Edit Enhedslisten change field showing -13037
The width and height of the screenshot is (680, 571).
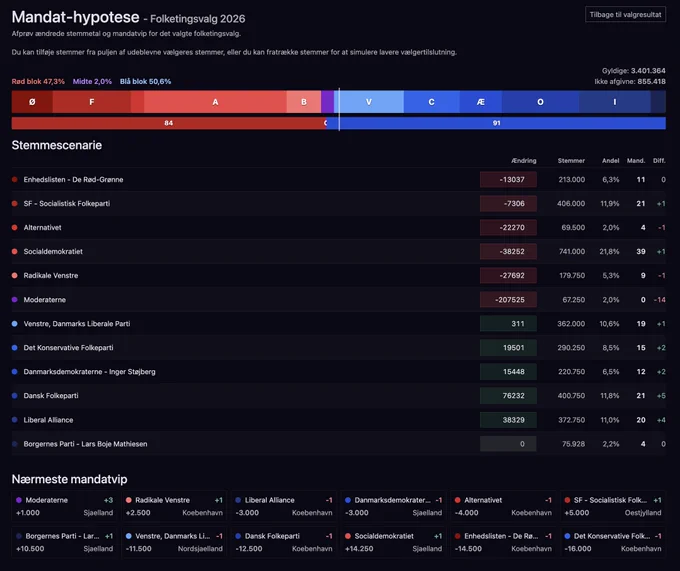tap(508, 179)
